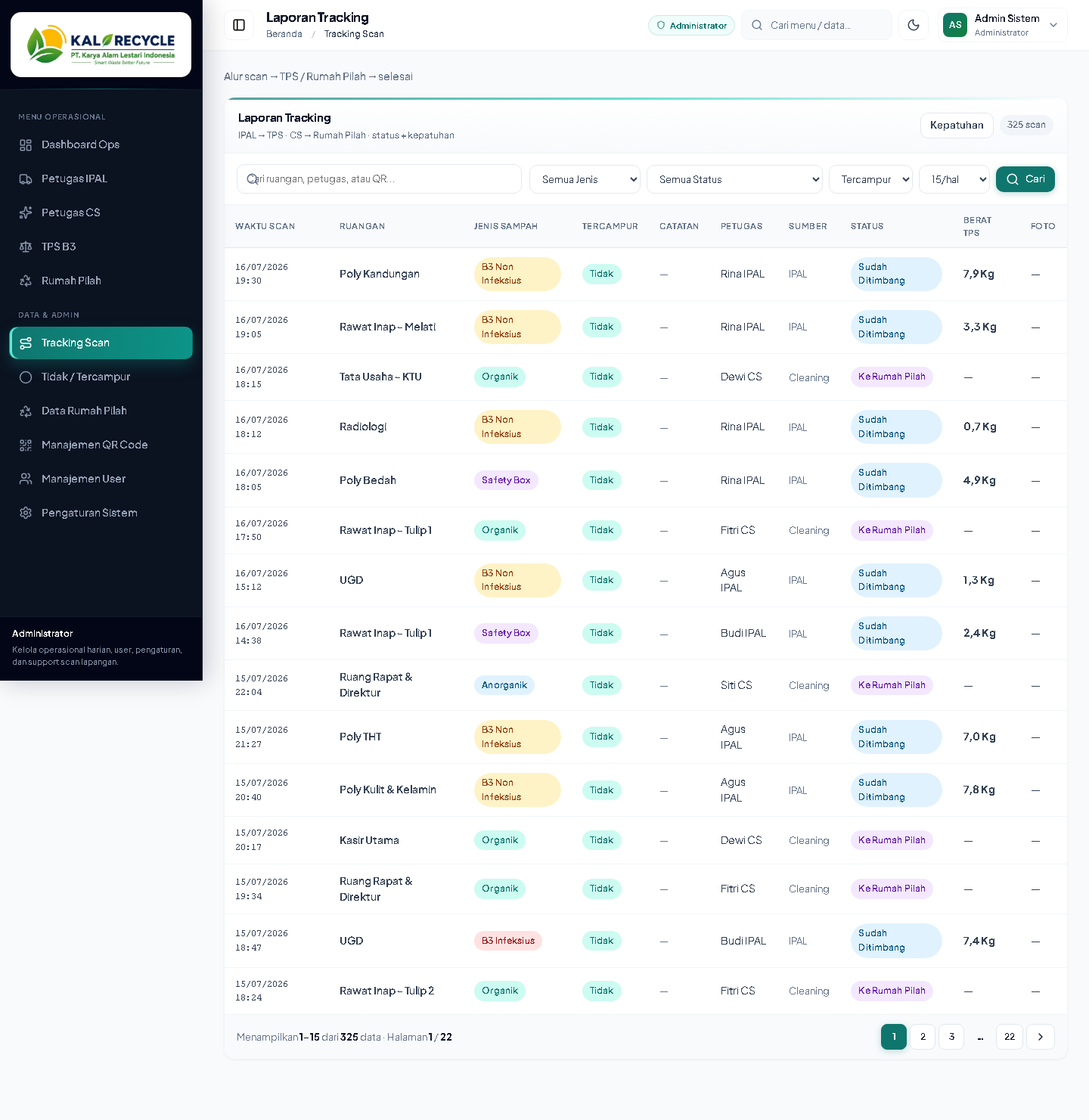The image size is (1089, 1120).
Task: Click next page arrow button
Action: tap(1041, 1037)
